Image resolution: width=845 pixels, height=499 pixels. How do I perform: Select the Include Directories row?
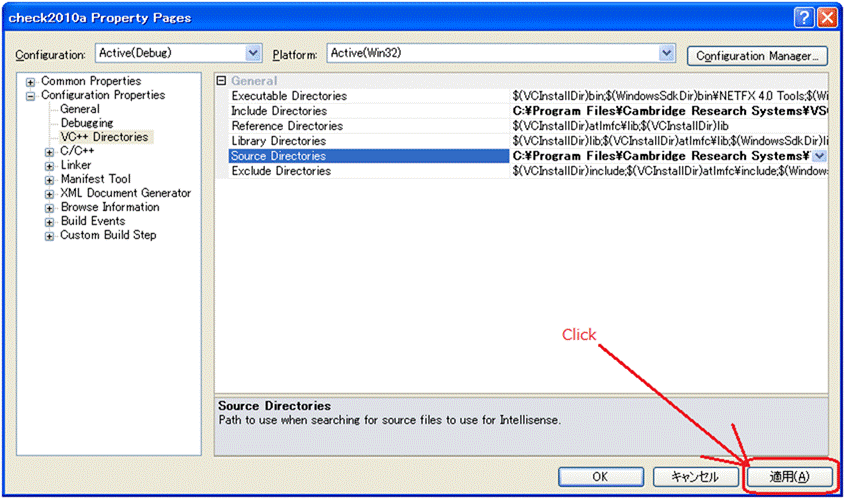tap(279, 111)
